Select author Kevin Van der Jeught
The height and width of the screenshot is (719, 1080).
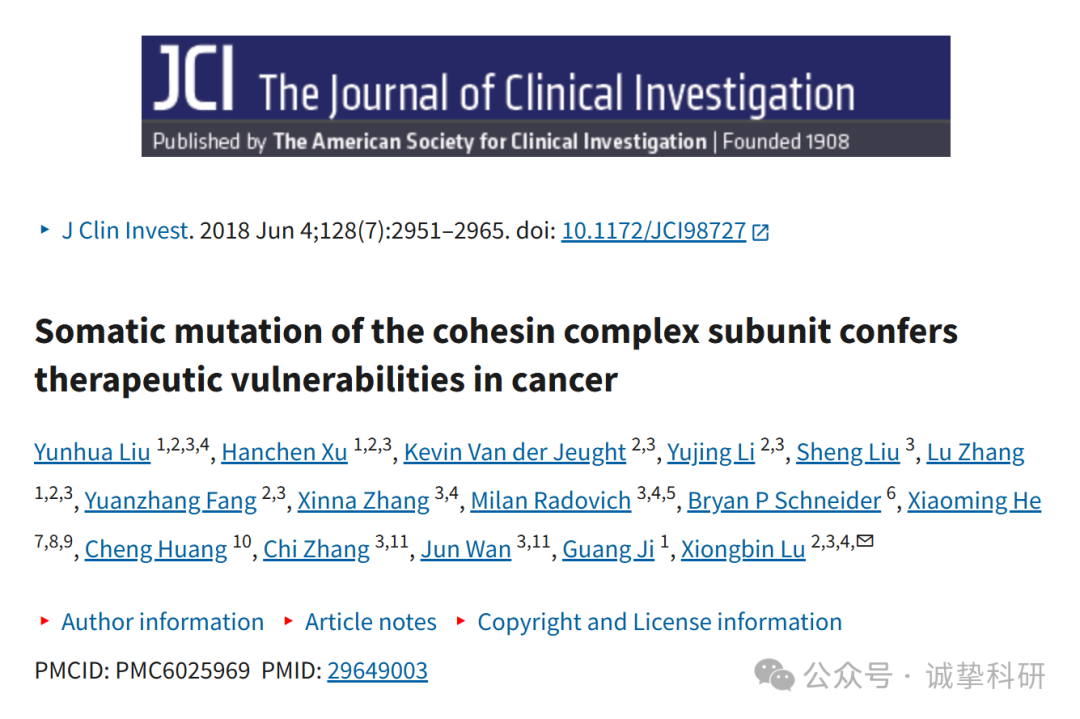(515, 452)
